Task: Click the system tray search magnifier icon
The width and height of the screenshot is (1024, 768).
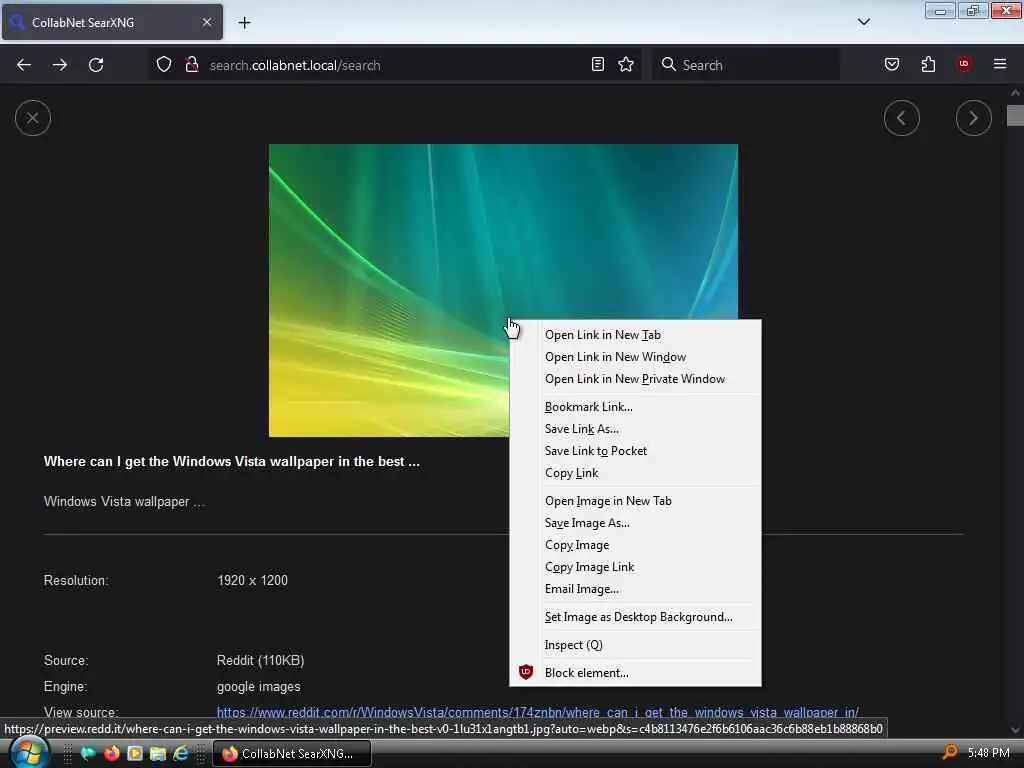Action: (950, 752)
